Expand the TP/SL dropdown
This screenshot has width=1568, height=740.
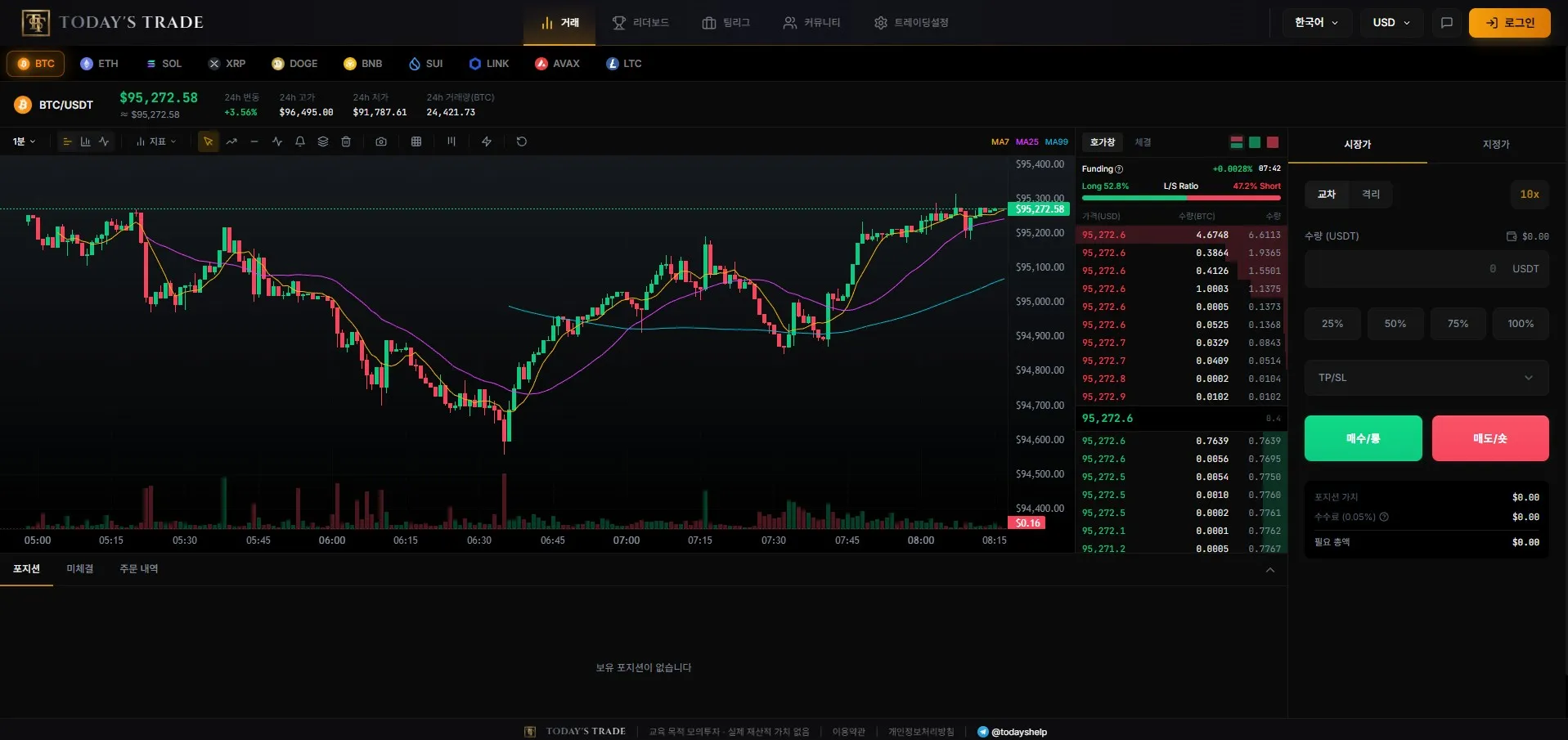pyautogui.click(x=1426, y=378)
